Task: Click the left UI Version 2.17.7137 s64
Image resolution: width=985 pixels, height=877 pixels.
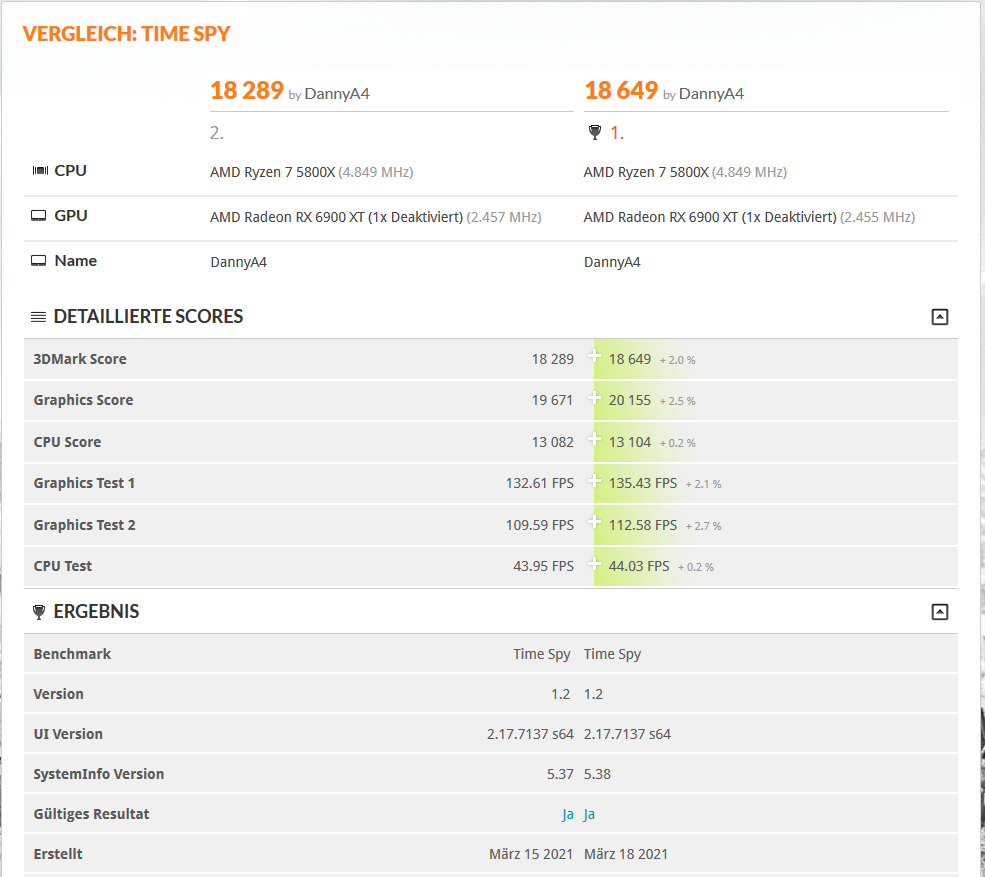Action: coord(530,734)
